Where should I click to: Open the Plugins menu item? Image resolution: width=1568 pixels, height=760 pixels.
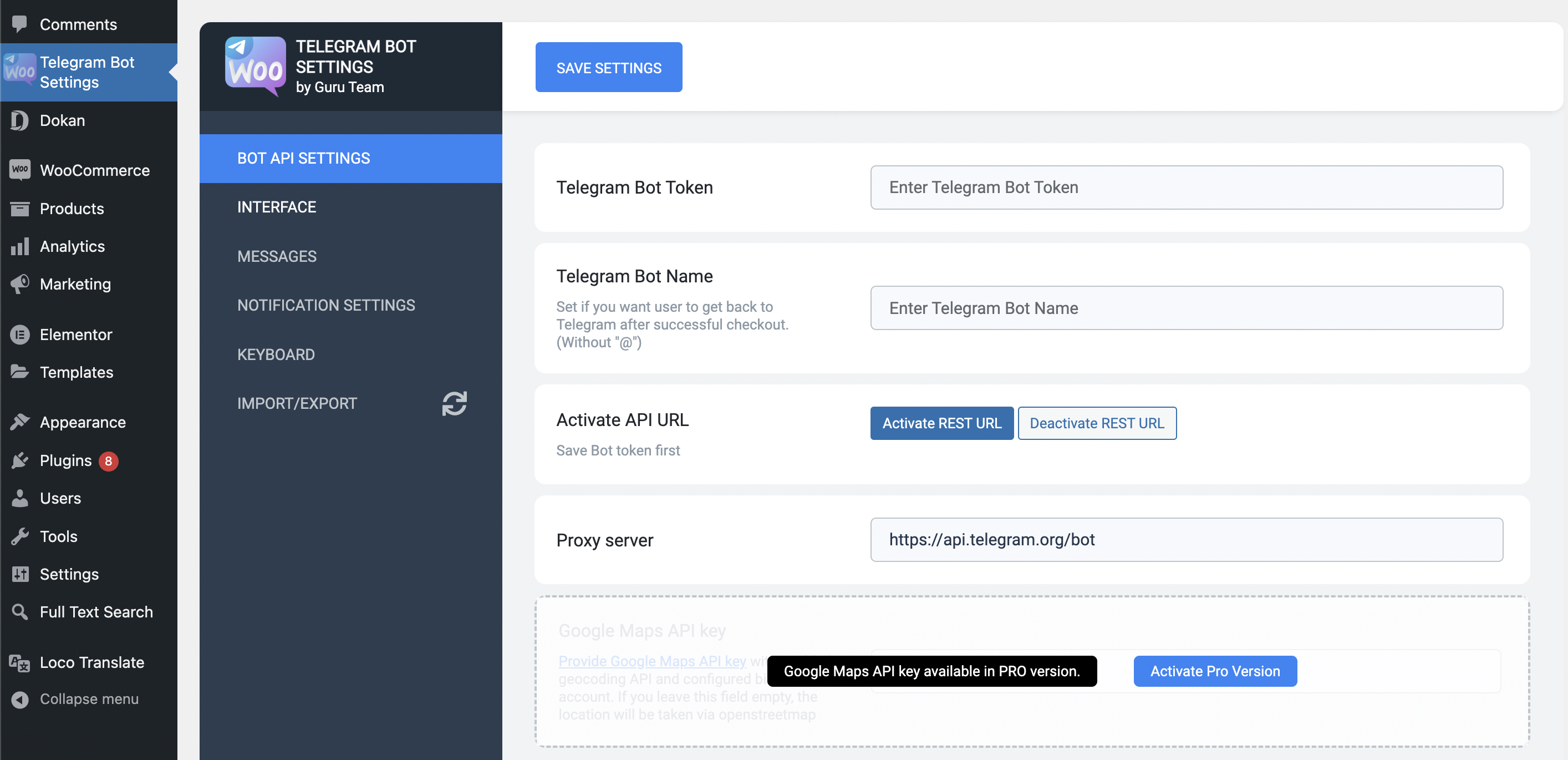pyautogui.click(x=89, y=460)
